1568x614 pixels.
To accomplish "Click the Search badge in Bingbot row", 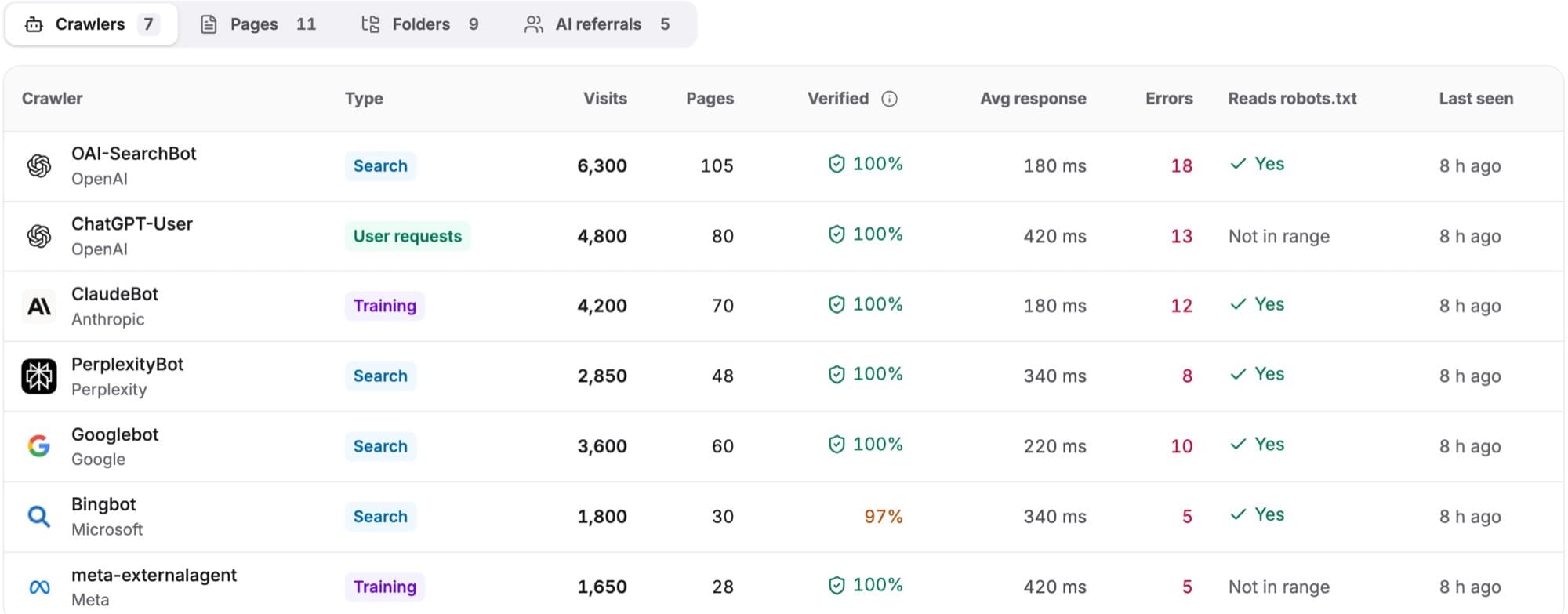I will (x=380, y=517).
